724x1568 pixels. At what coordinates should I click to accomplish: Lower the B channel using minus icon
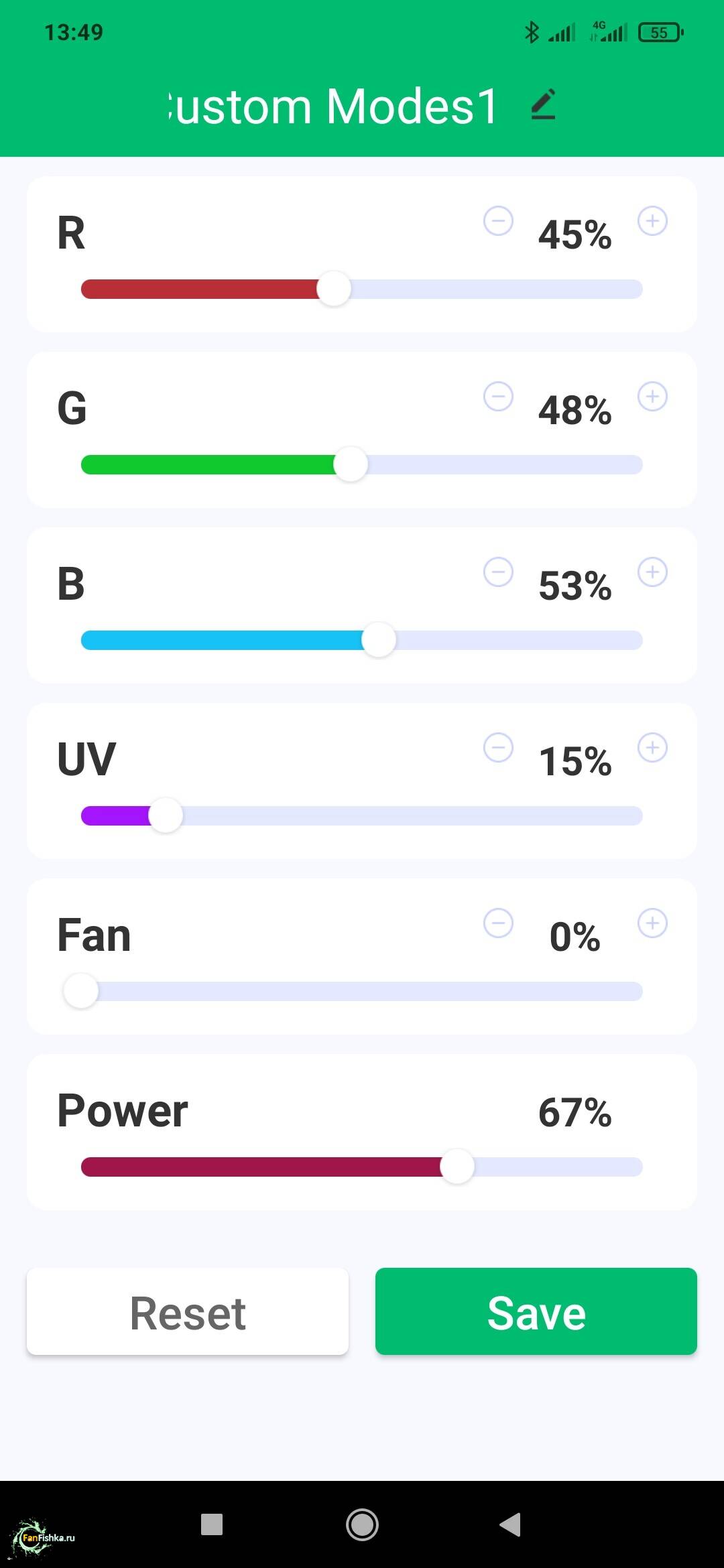tap(498, 572)
